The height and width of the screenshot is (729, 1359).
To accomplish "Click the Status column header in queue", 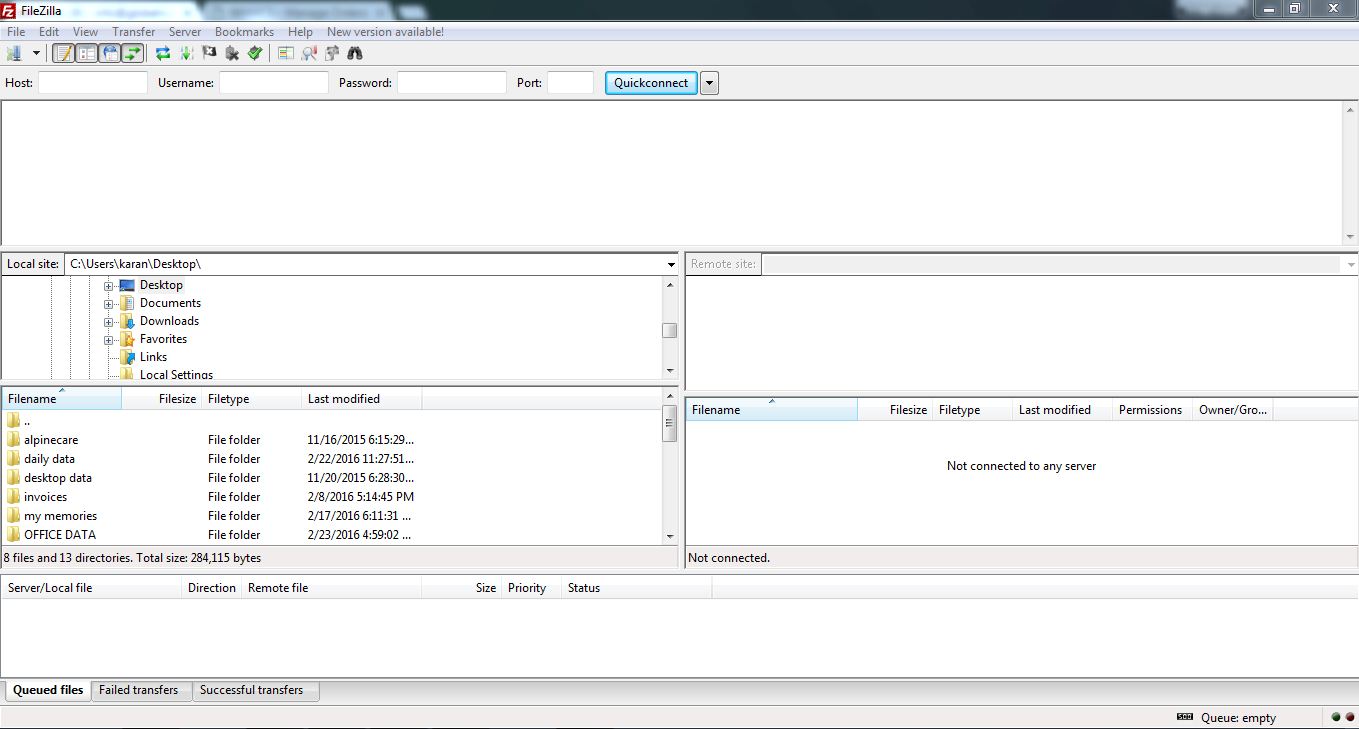I will tap(636, 588).
